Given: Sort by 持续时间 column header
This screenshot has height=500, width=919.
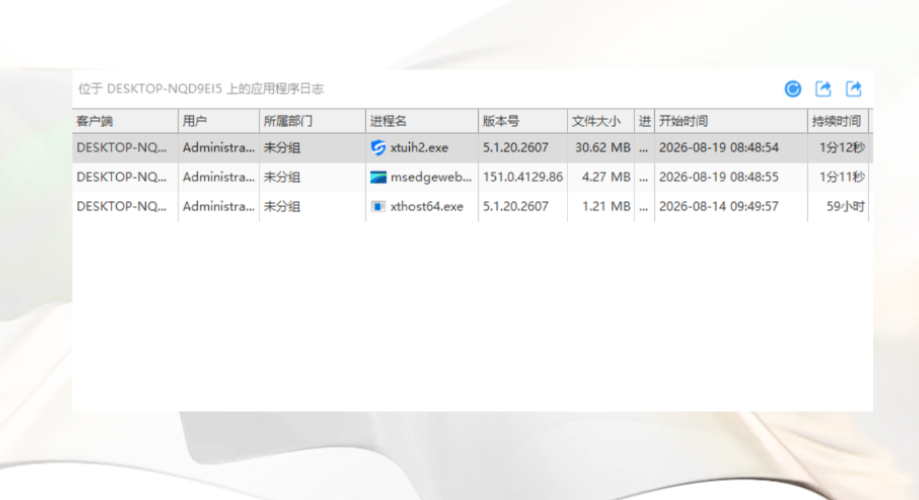Looking at the screenshot, I should click(x=838, y=121).
